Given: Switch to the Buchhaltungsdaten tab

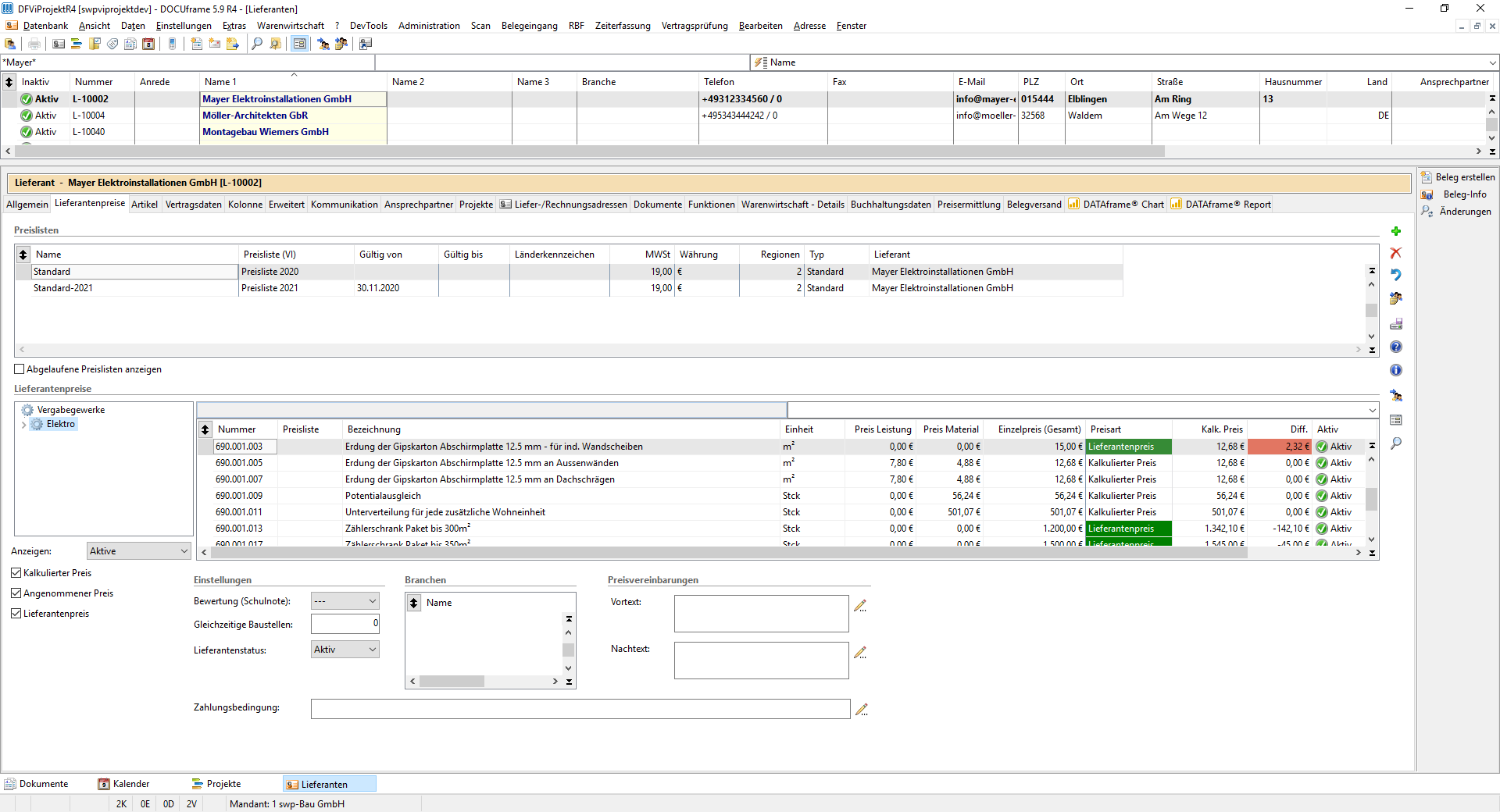Looking at the screenshot, I should click(x=891, y=205).
